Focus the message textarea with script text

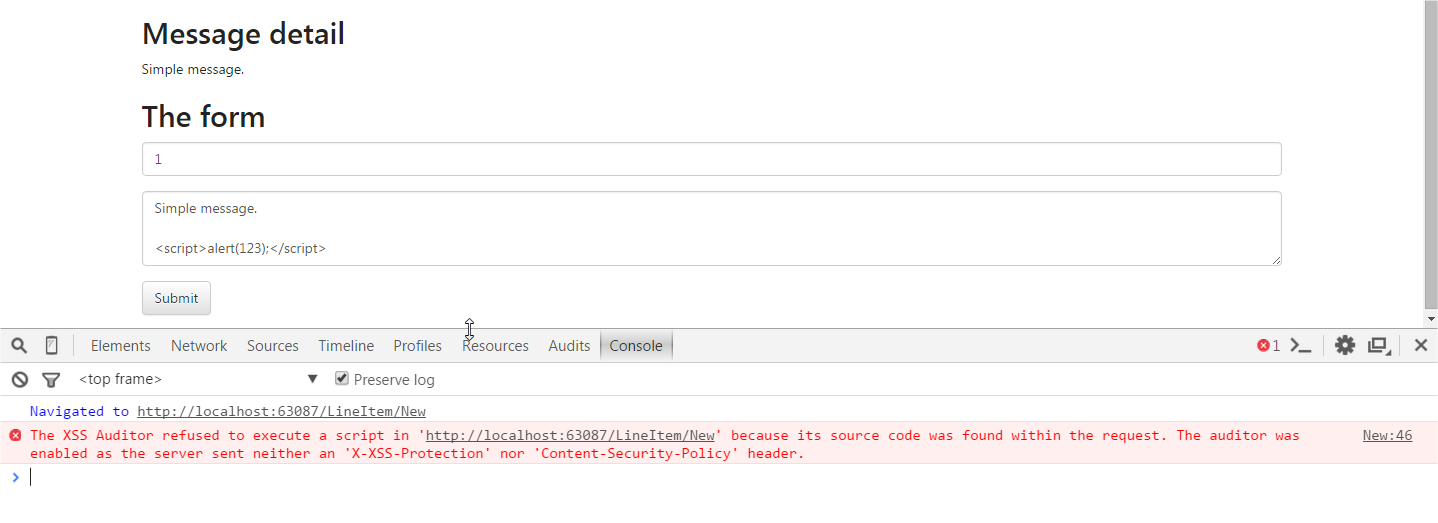click(x=711, y=229)
